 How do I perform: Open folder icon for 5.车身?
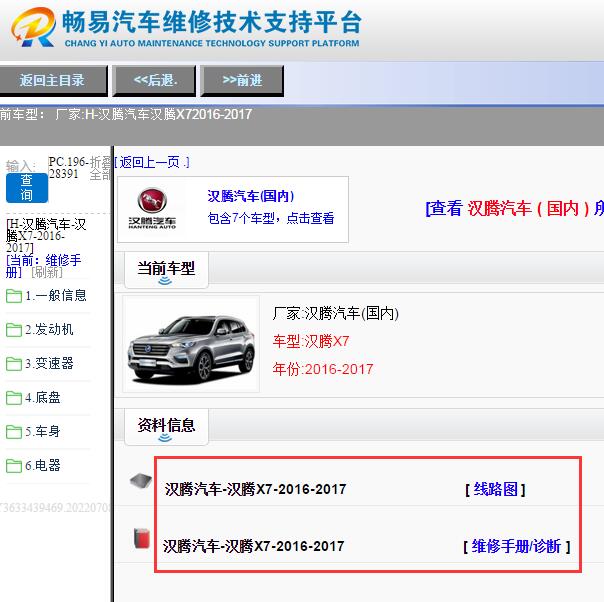tap(14, 431)
